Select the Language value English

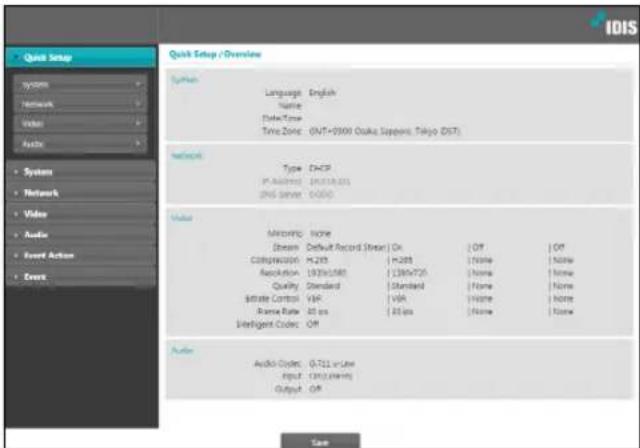pos(322,93)
